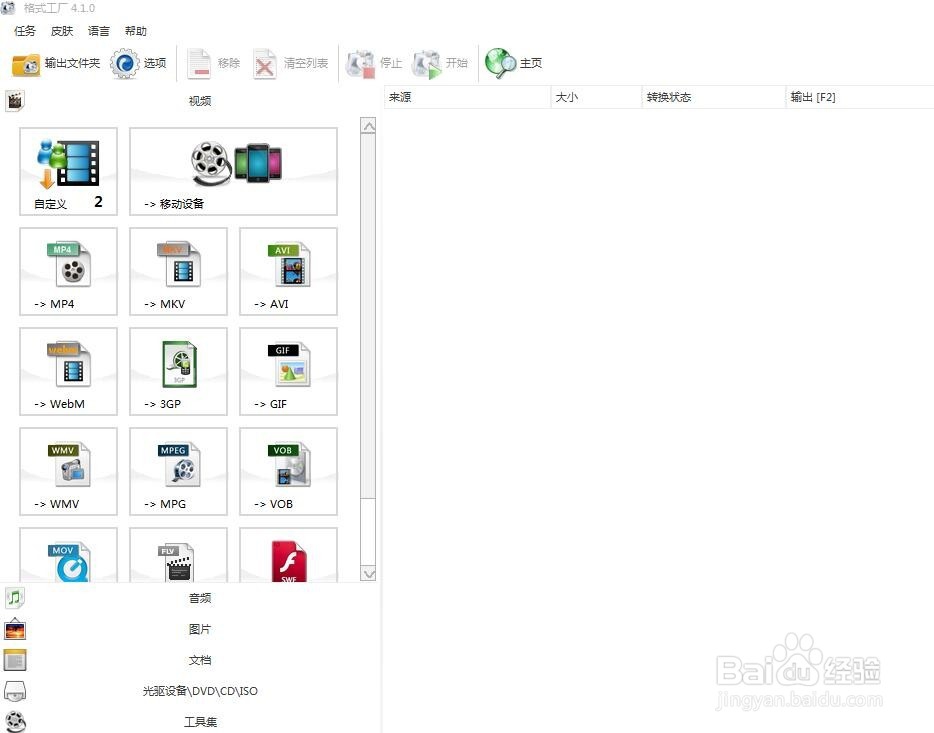Select the MOV conversion tile
The width and height of the screenshot is (934, 733).
(x=69, y=555)
